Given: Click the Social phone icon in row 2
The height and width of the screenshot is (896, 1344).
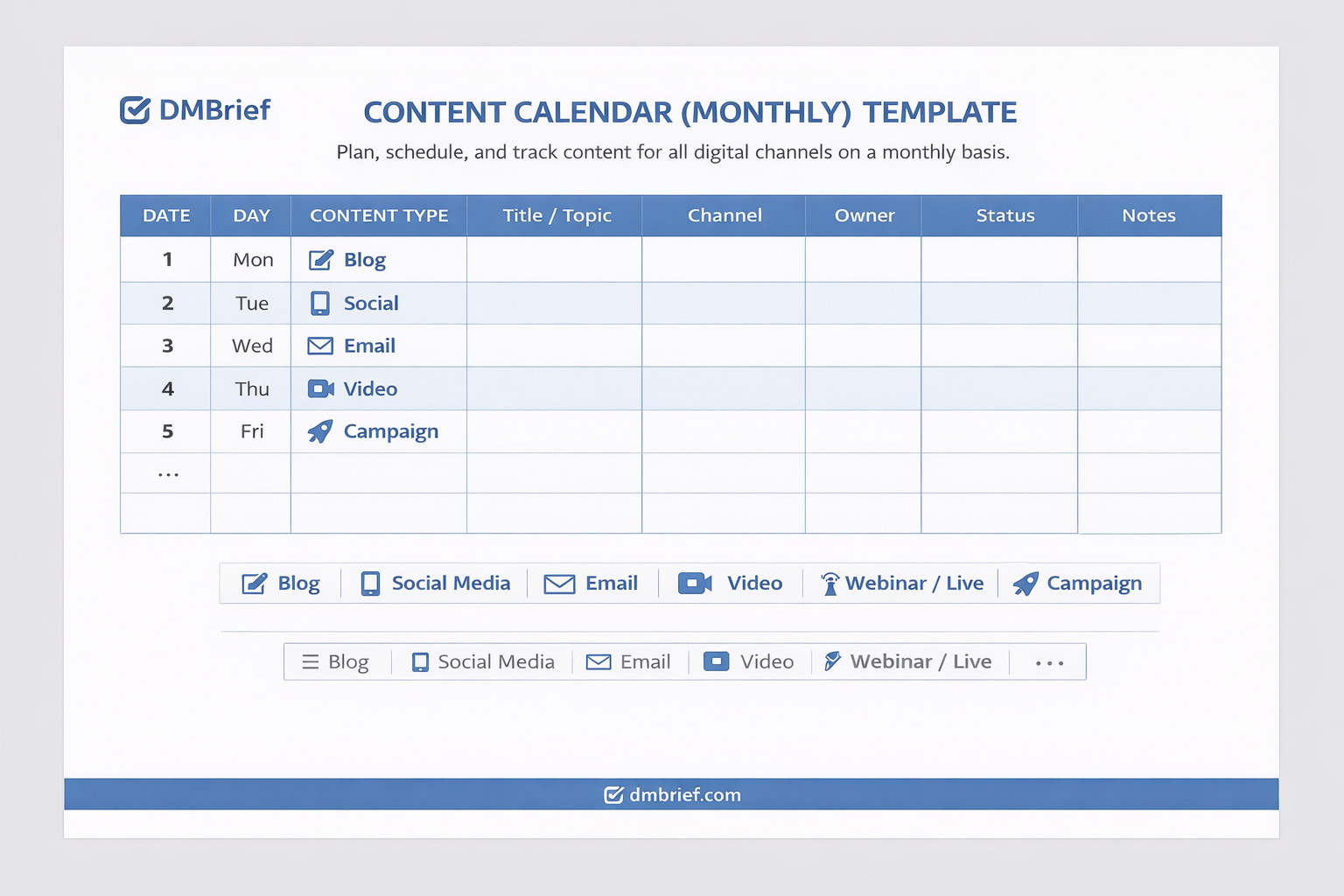Looking at the screenshot, I should (x=320, y=303).
